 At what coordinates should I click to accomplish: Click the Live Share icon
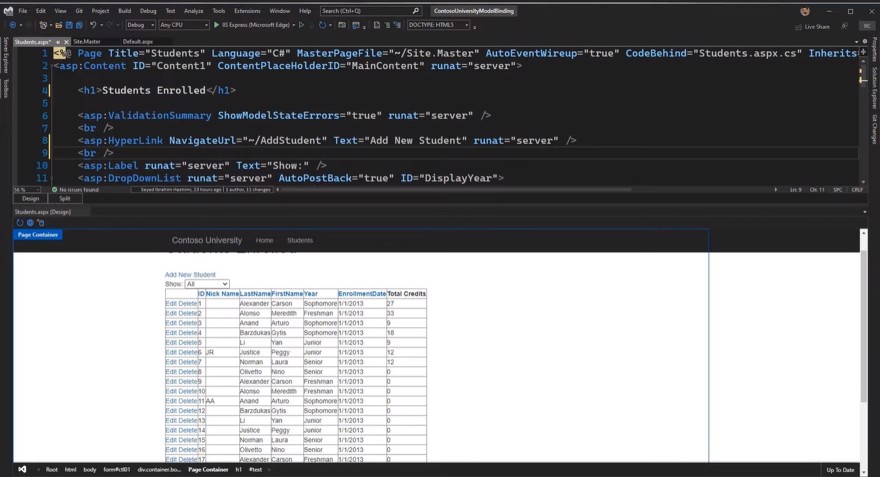pyautogui.click(x=799, y=26)
